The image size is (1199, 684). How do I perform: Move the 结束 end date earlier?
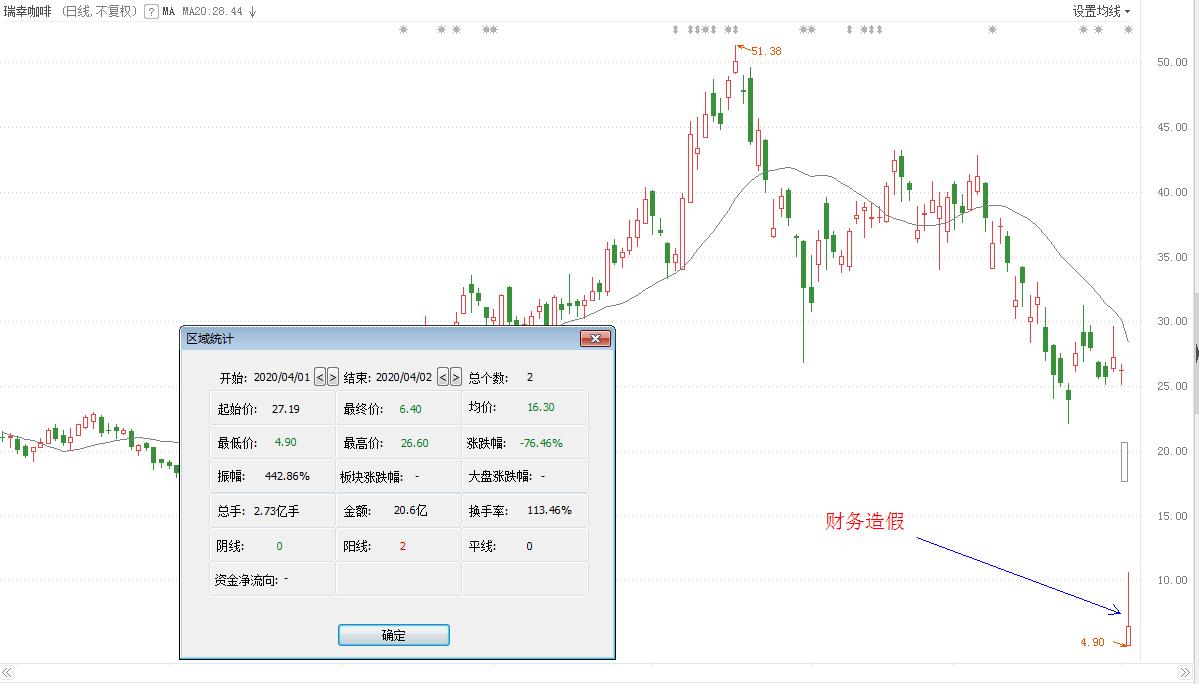[443, 377]
